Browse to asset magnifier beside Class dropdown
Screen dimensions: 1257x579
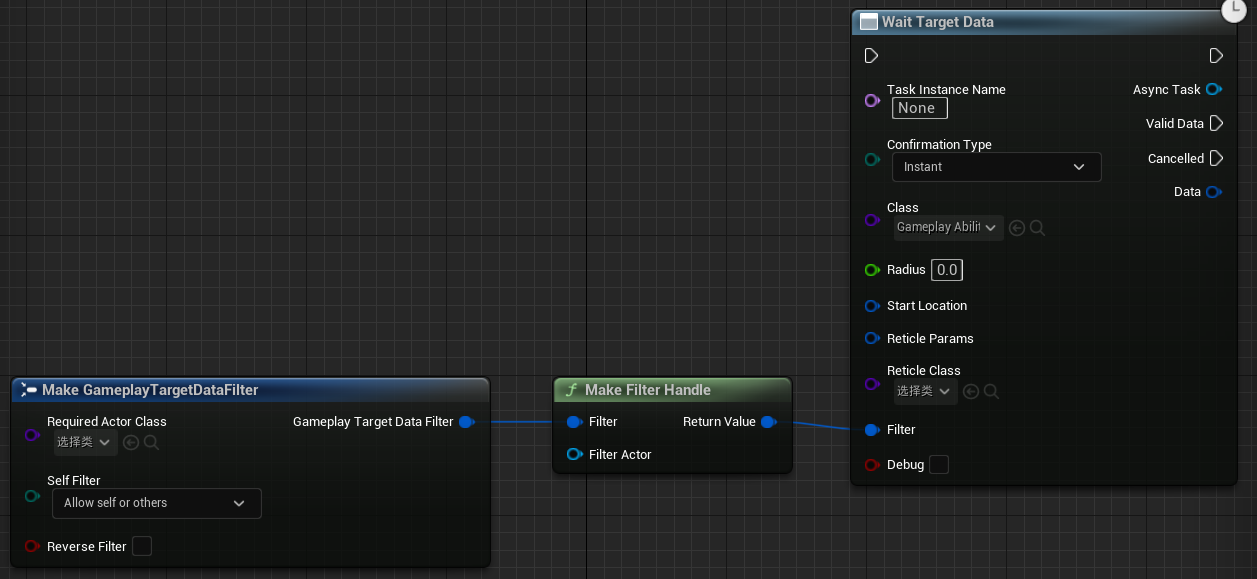tap(1037, 228)
